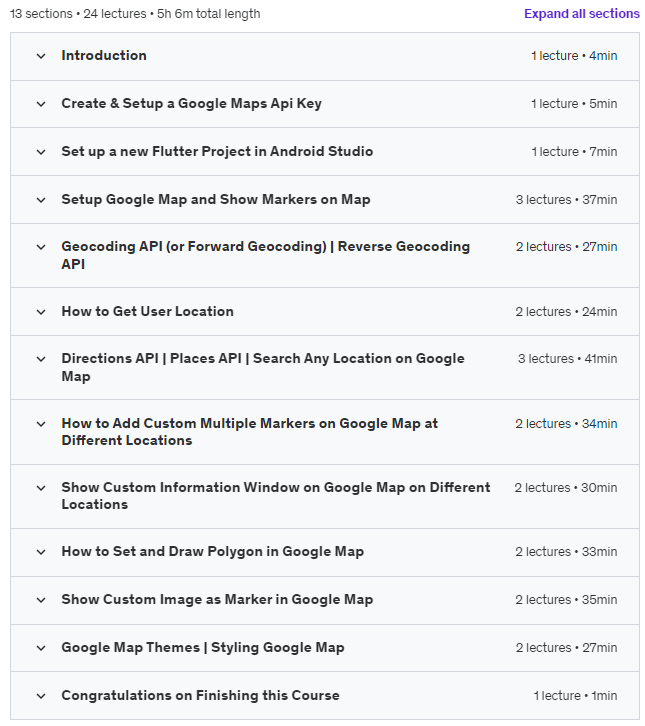Open Google Map Themes Styling section title

(x=203, y=647)
